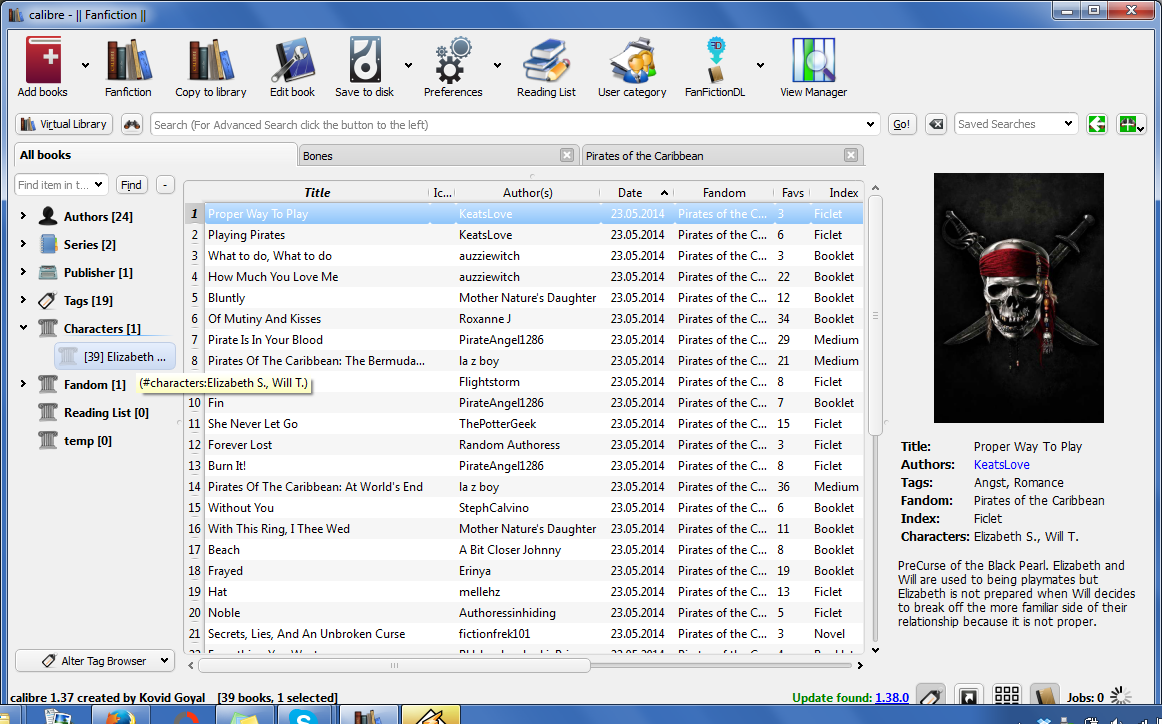Viewport: 1162px width, 724px height.
Task: Open the search history dropdown arrow
Action: [x=870, y=124]
